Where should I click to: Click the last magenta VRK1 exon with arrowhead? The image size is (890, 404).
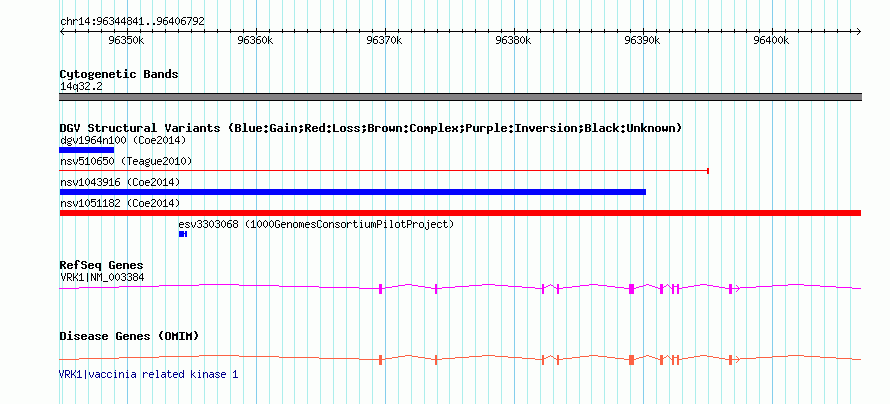pos(733,288)
